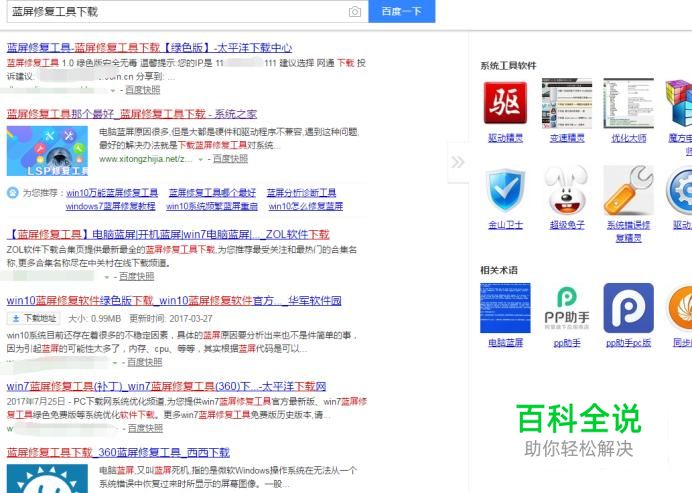Click 百度快照 under the 华军软件园 result

point(145,363)
